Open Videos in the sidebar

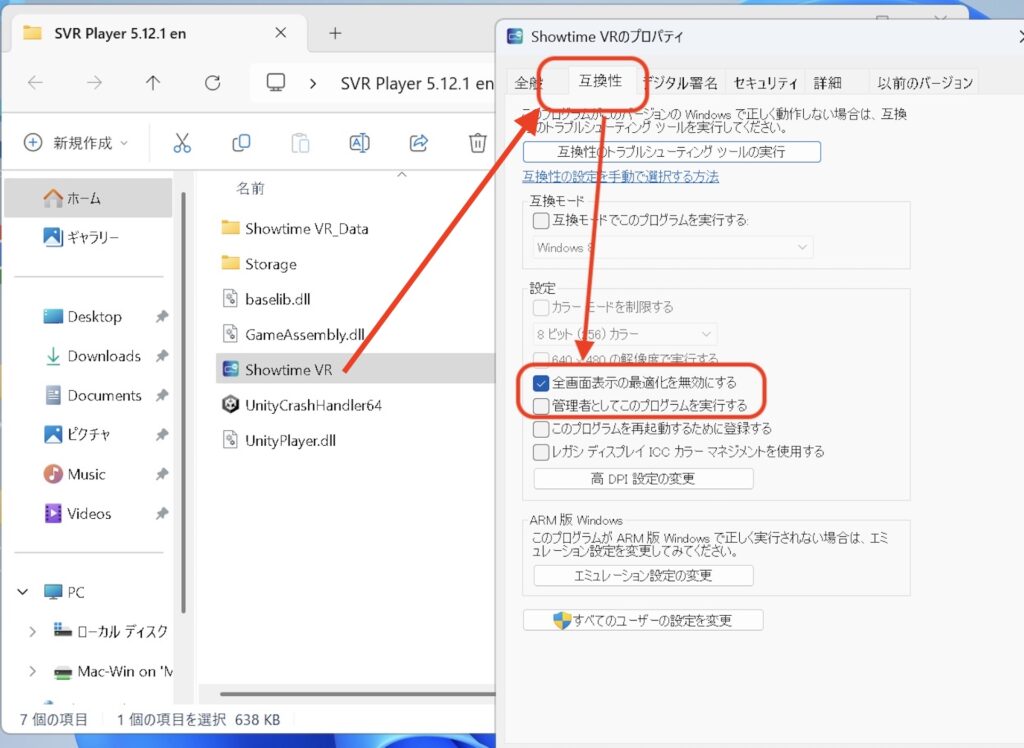pos(88,514)
